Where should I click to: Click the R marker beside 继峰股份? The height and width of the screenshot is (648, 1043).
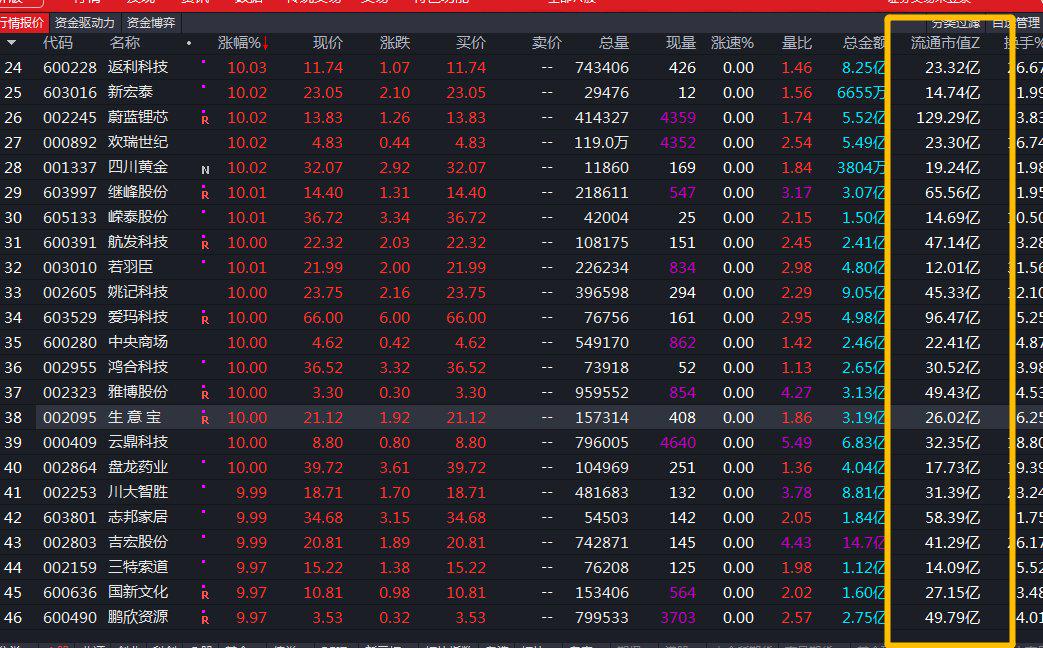coord(205,195)
